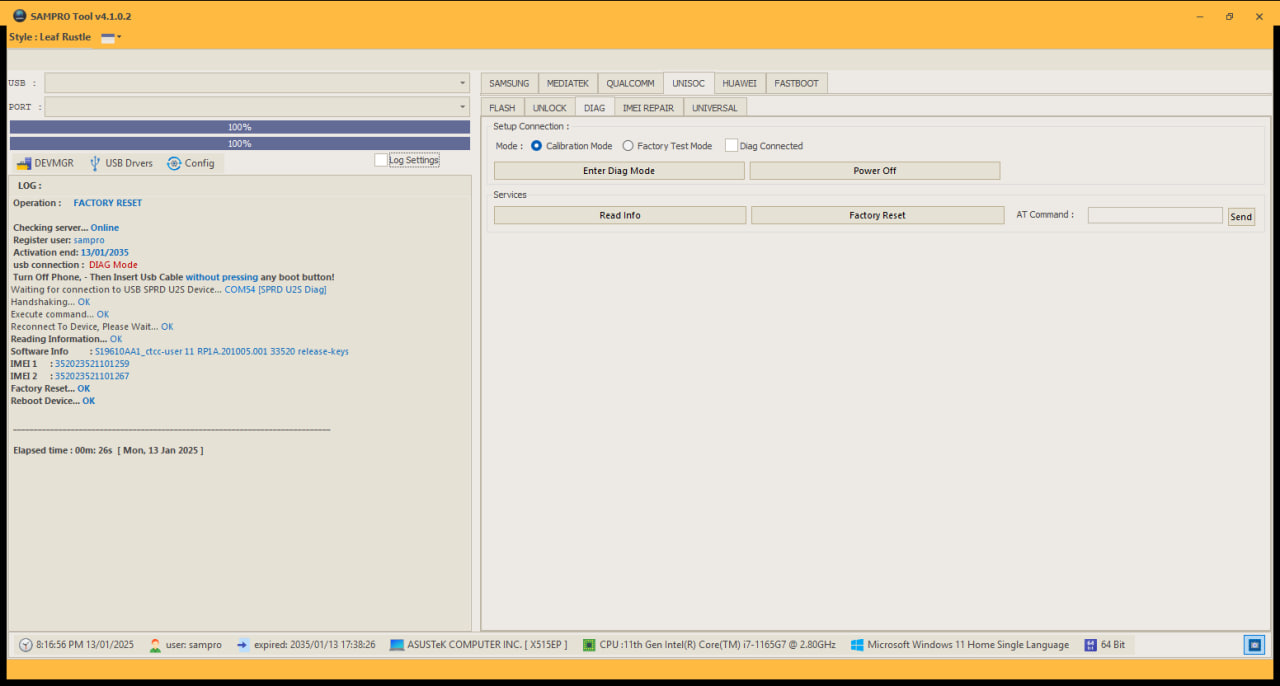The height and width of the screenshot is (686, 1280).
Task: Select Factory Test Mode radio button
Action: pos(628,146)
